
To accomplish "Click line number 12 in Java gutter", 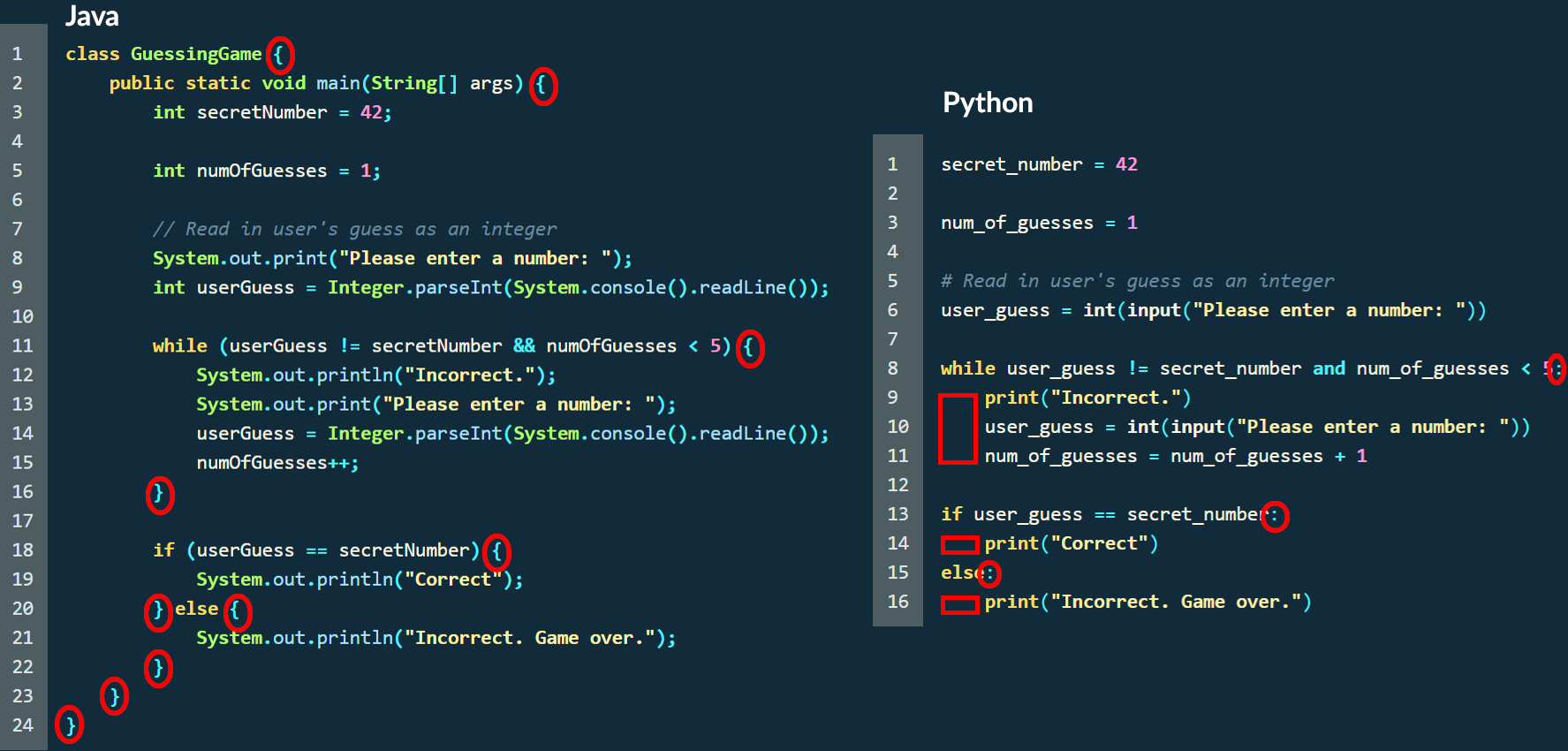I will coord(22,375).
